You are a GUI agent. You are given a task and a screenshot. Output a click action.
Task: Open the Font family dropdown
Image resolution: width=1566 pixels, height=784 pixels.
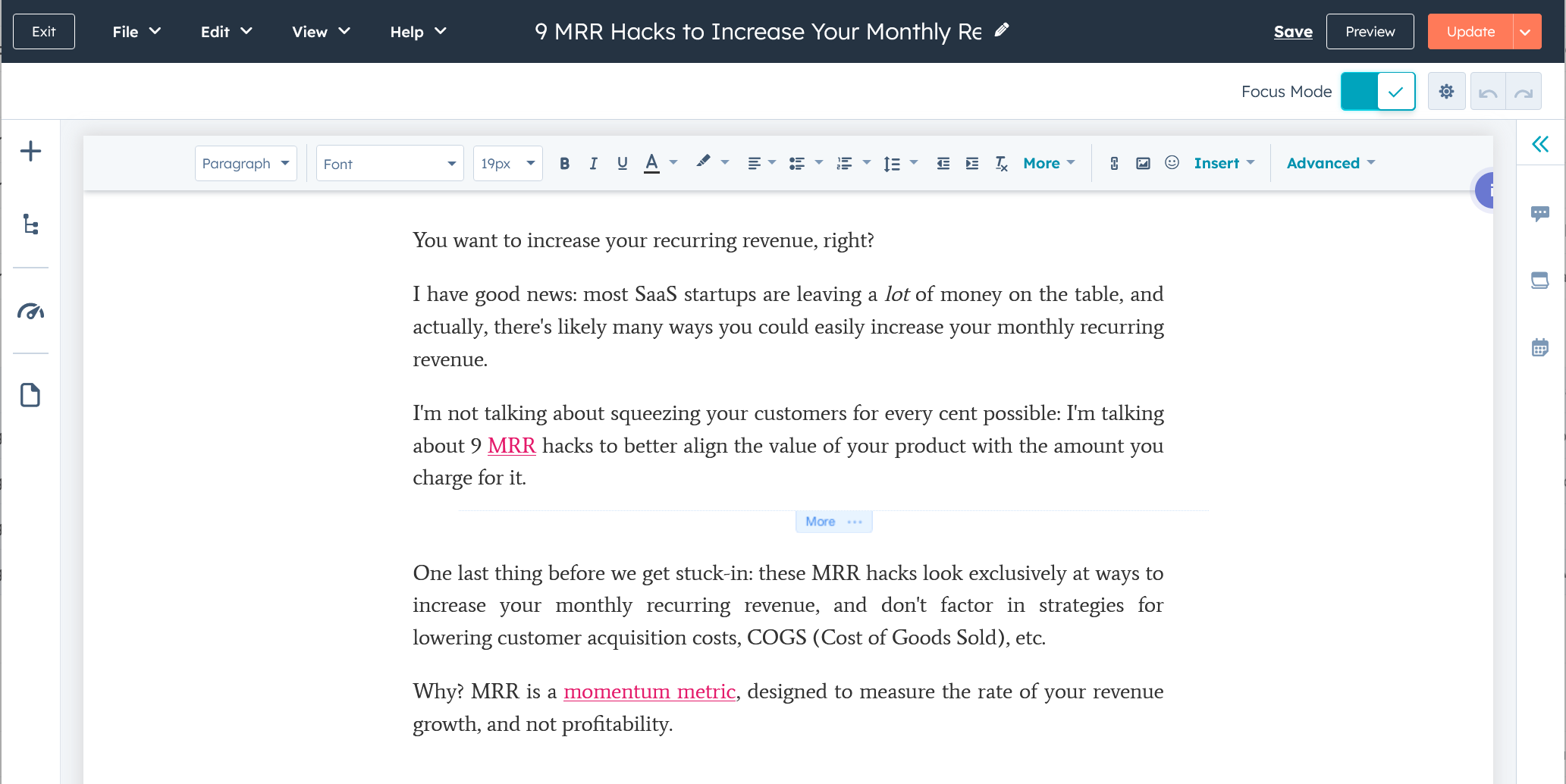click(390, 163)
